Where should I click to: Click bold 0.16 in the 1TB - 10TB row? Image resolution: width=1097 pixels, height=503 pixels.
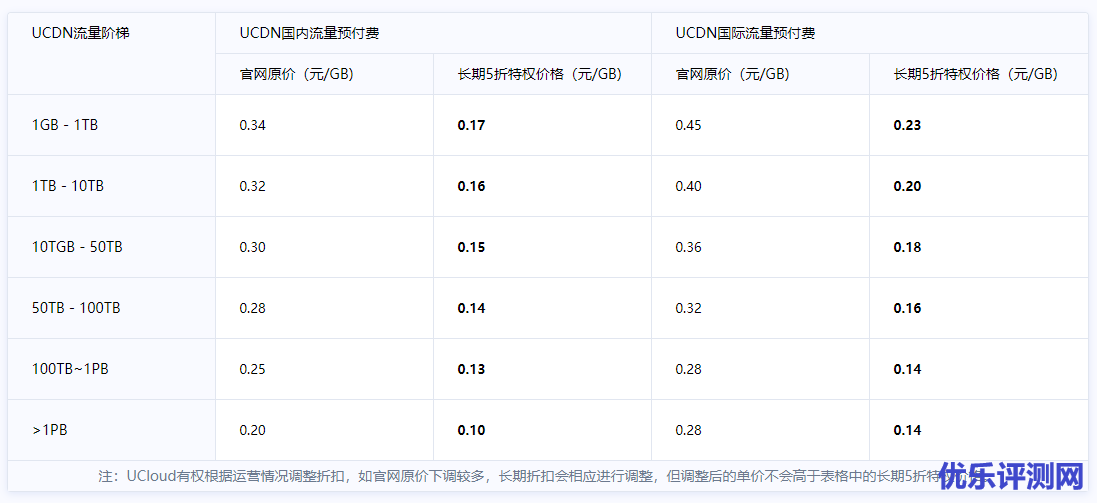tap(472, 186)
